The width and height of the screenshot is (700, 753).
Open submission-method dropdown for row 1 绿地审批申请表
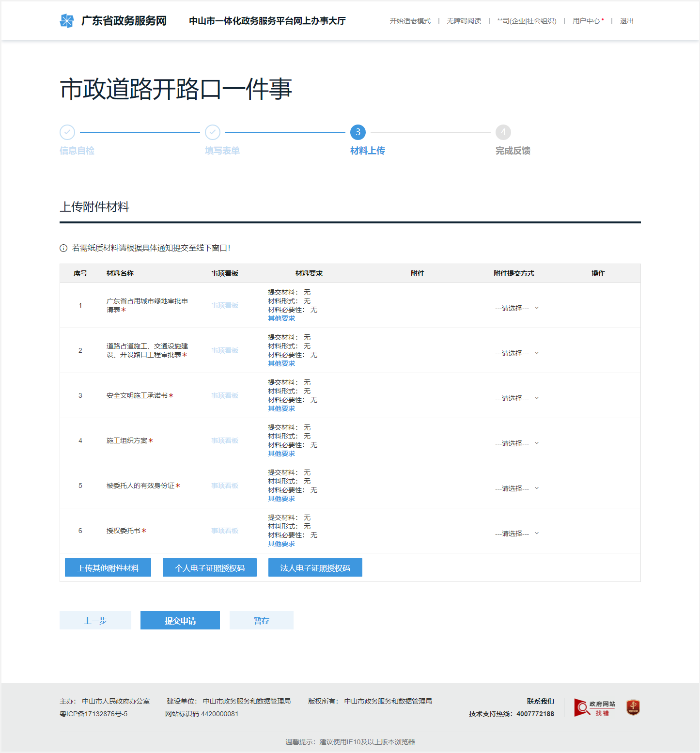pyautogui.click(x=517, y=308)
